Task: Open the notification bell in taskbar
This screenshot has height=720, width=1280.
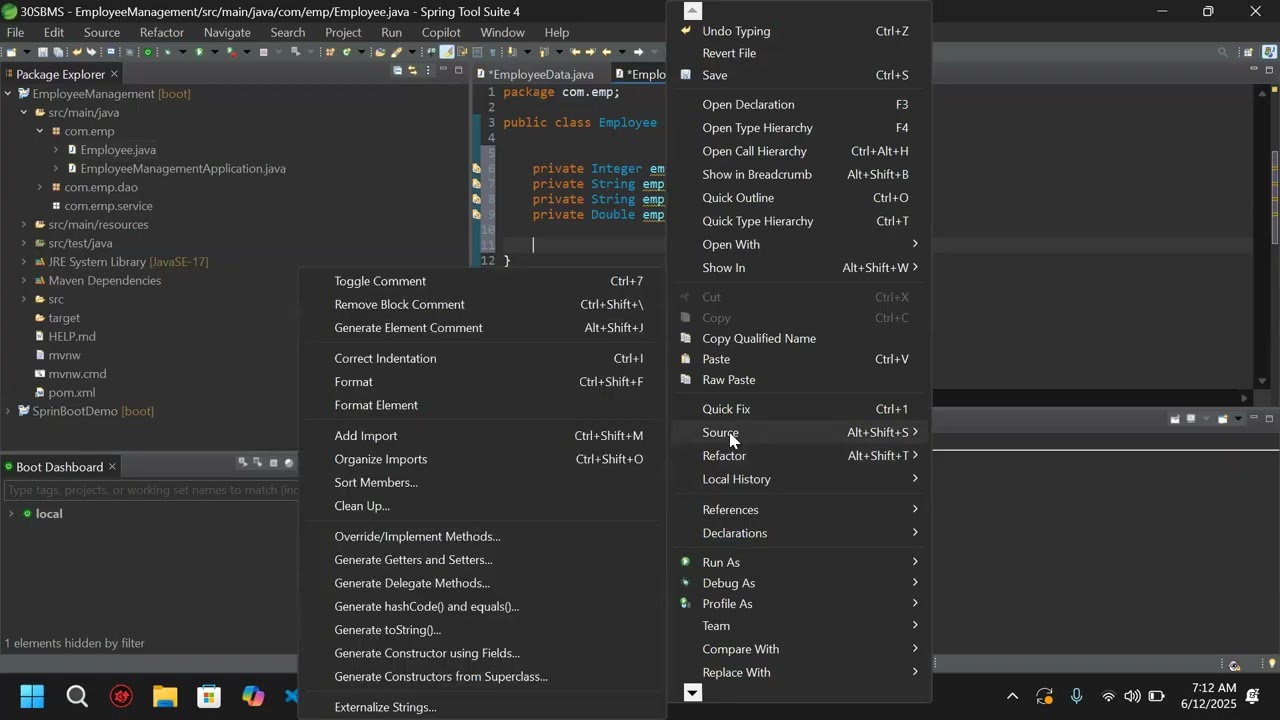Action: 1254,696
